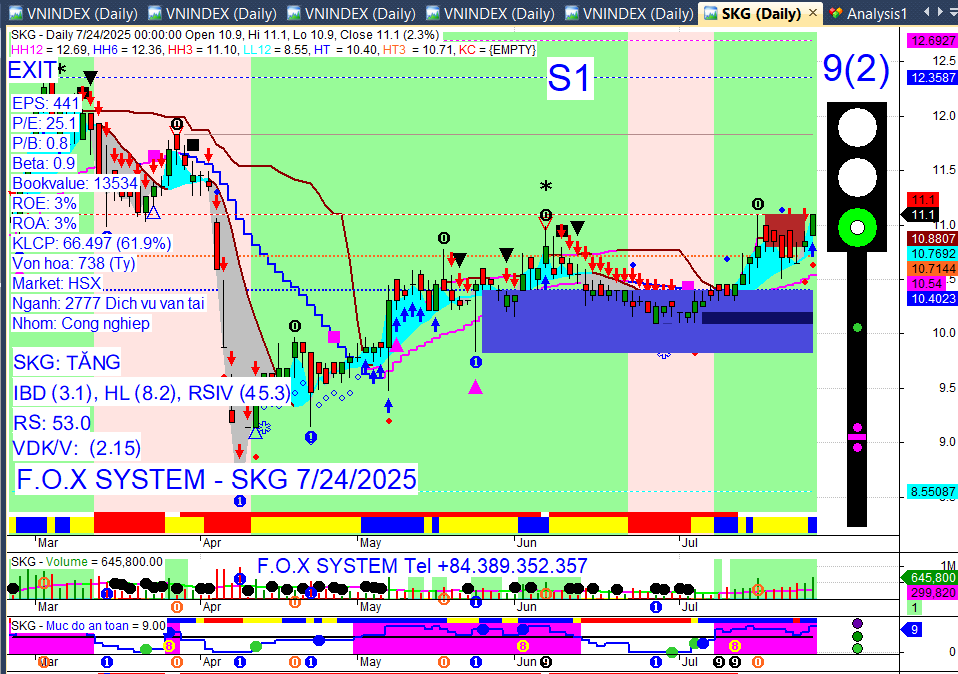Click the KLCP: 66.497 (61.9%) line

pyautogui.click(x=92, y=243)
